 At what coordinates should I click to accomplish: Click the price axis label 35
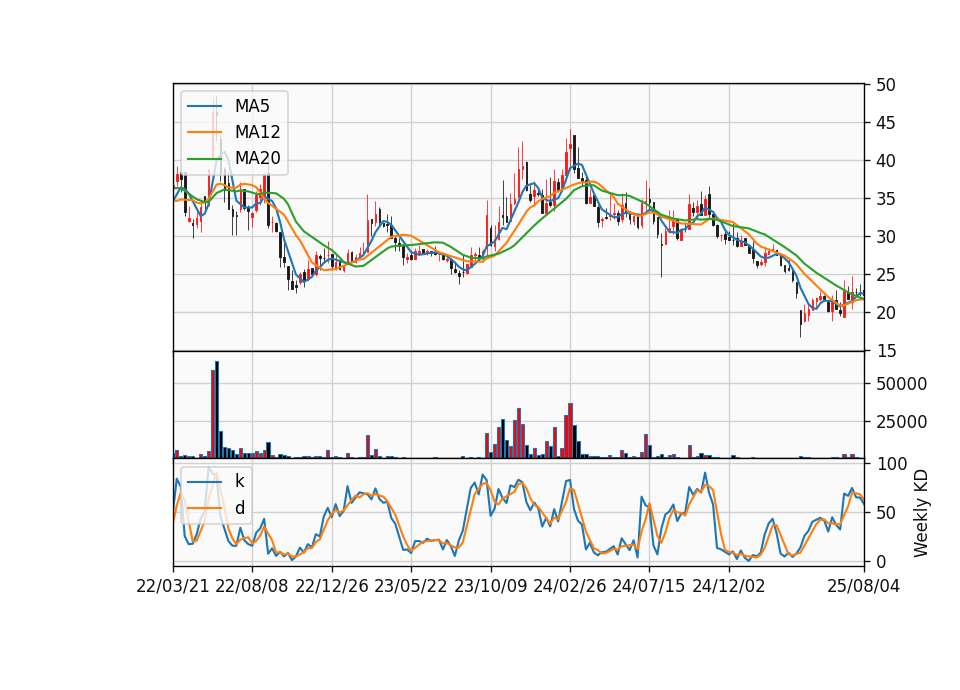[885, 199]
